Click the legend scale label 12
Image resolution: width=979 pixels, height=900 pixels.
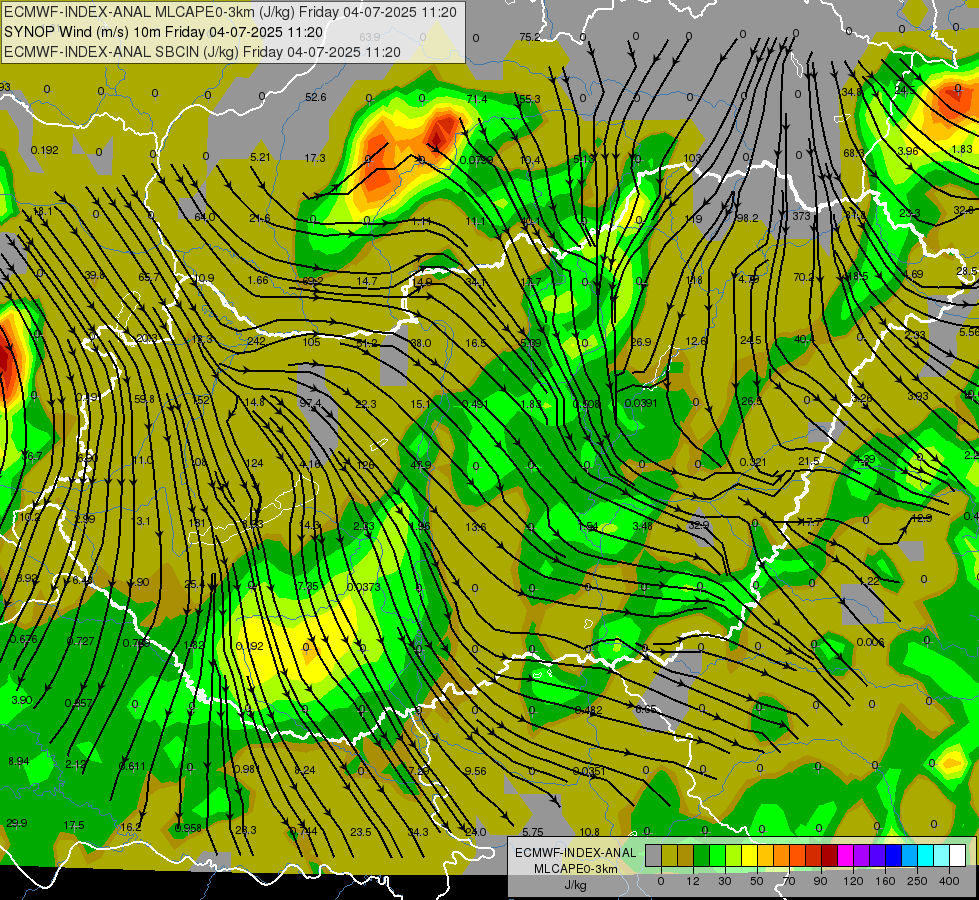tap(693, 881)
